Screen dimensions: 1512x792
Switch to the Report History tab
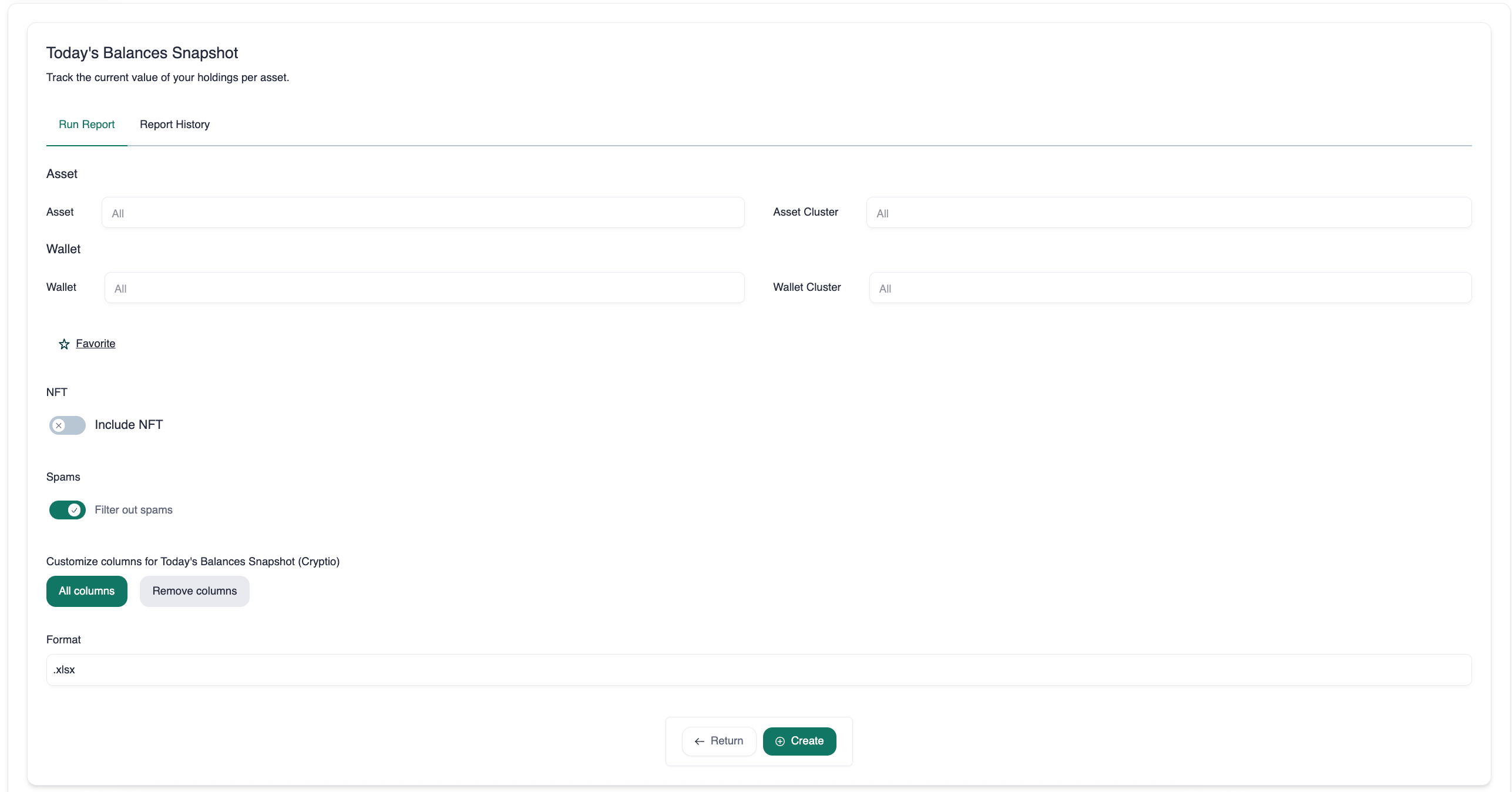[174, 125]
